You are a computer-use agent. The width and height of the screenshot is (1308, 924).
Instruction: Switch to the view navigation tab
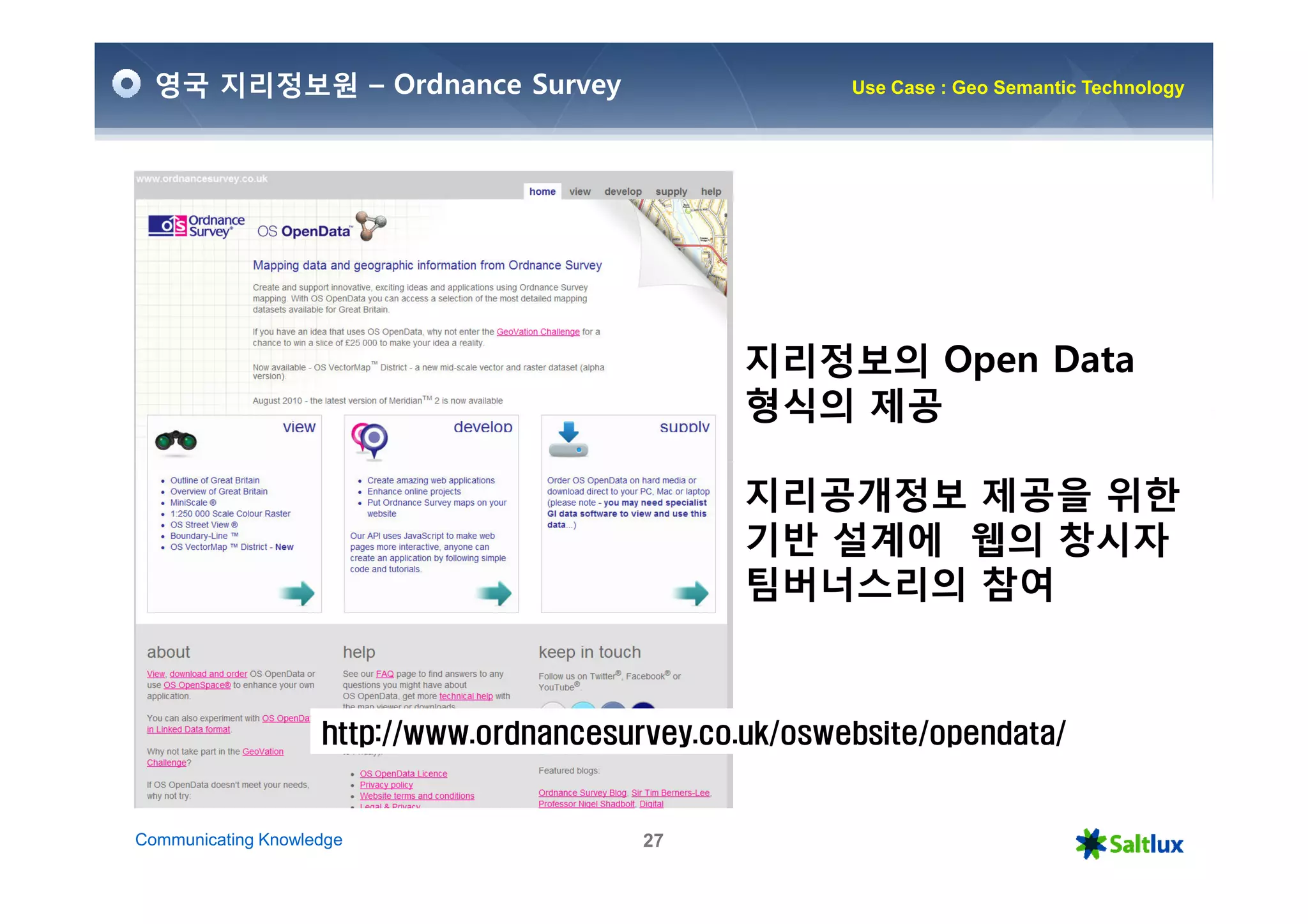pos(580,192)
